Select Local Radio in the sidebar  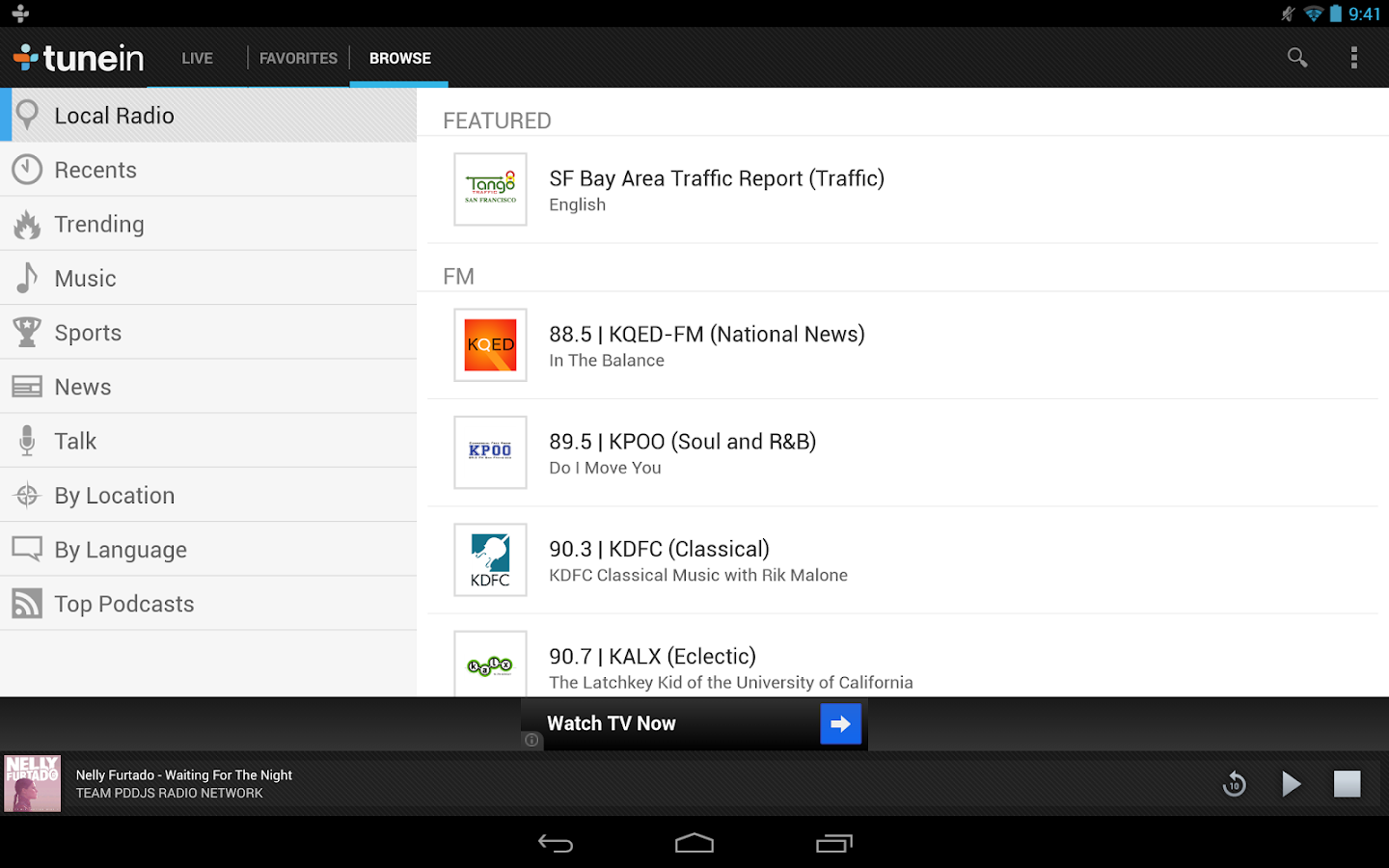(x=208, y=115)
